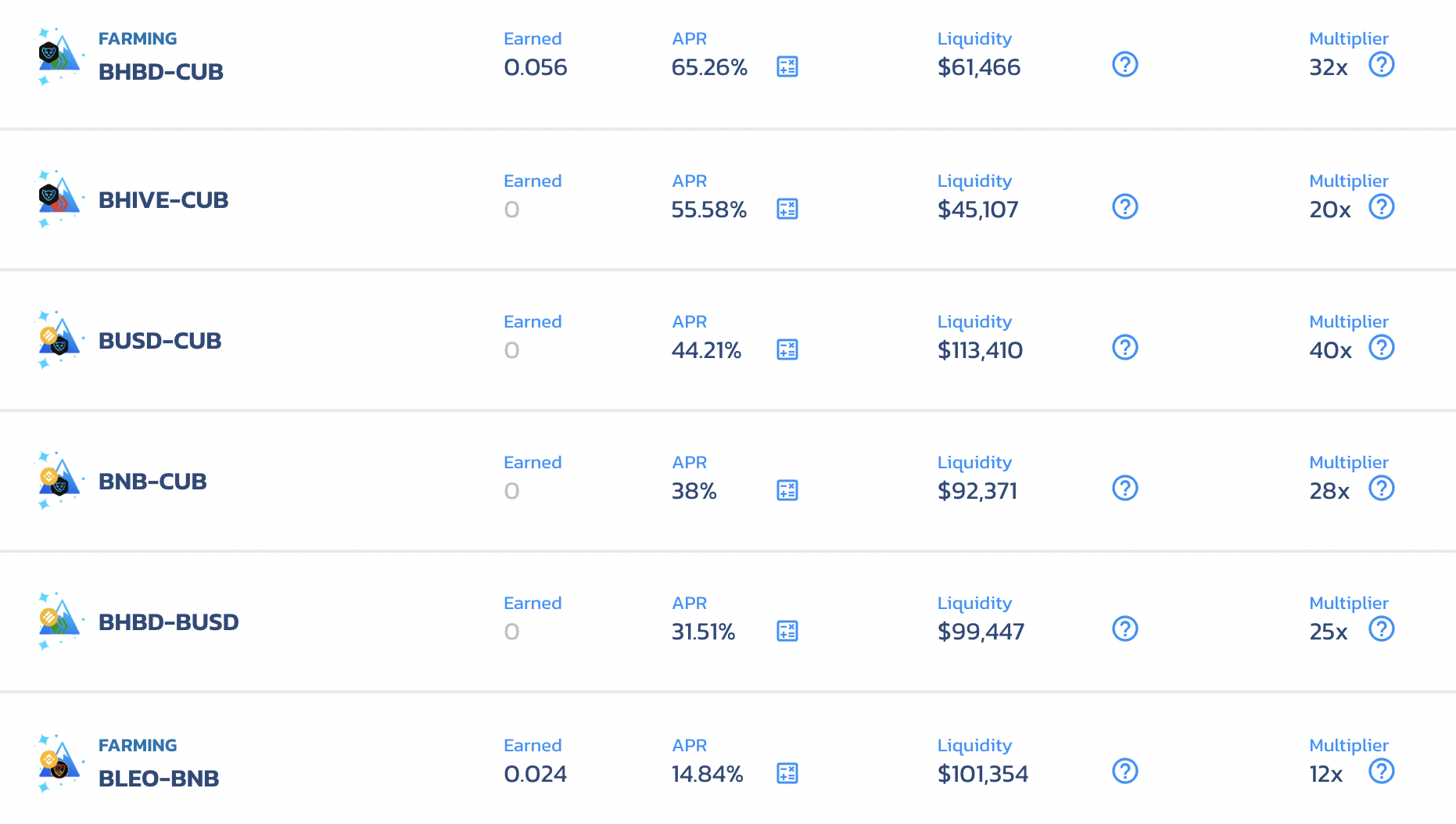Open APR calculator for BHIVE-CUB farm
The image size is (1456, 824).
point(787,209)
